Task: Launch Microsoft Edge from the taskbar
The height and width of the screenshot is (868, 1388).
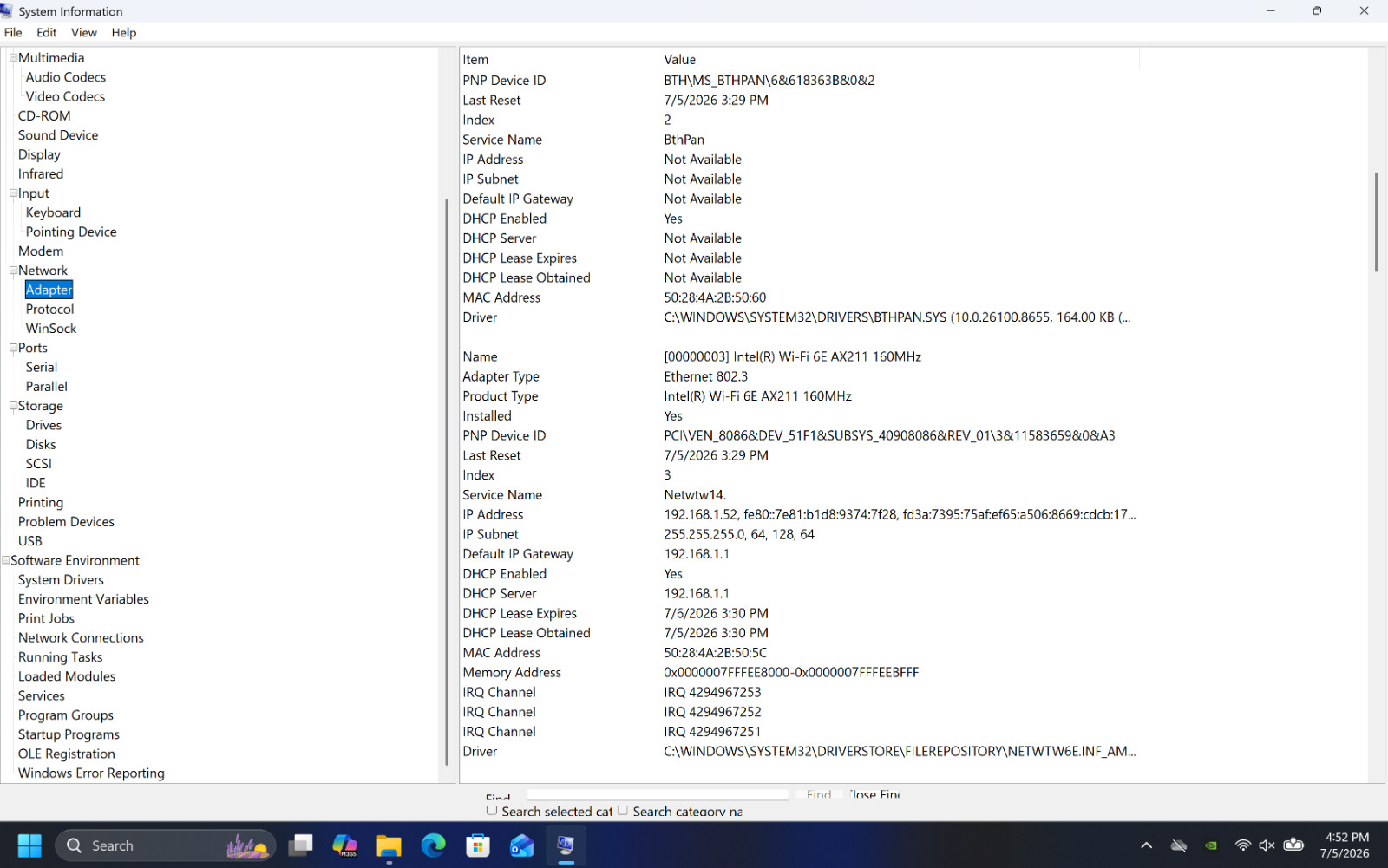Action: (434, 845)
